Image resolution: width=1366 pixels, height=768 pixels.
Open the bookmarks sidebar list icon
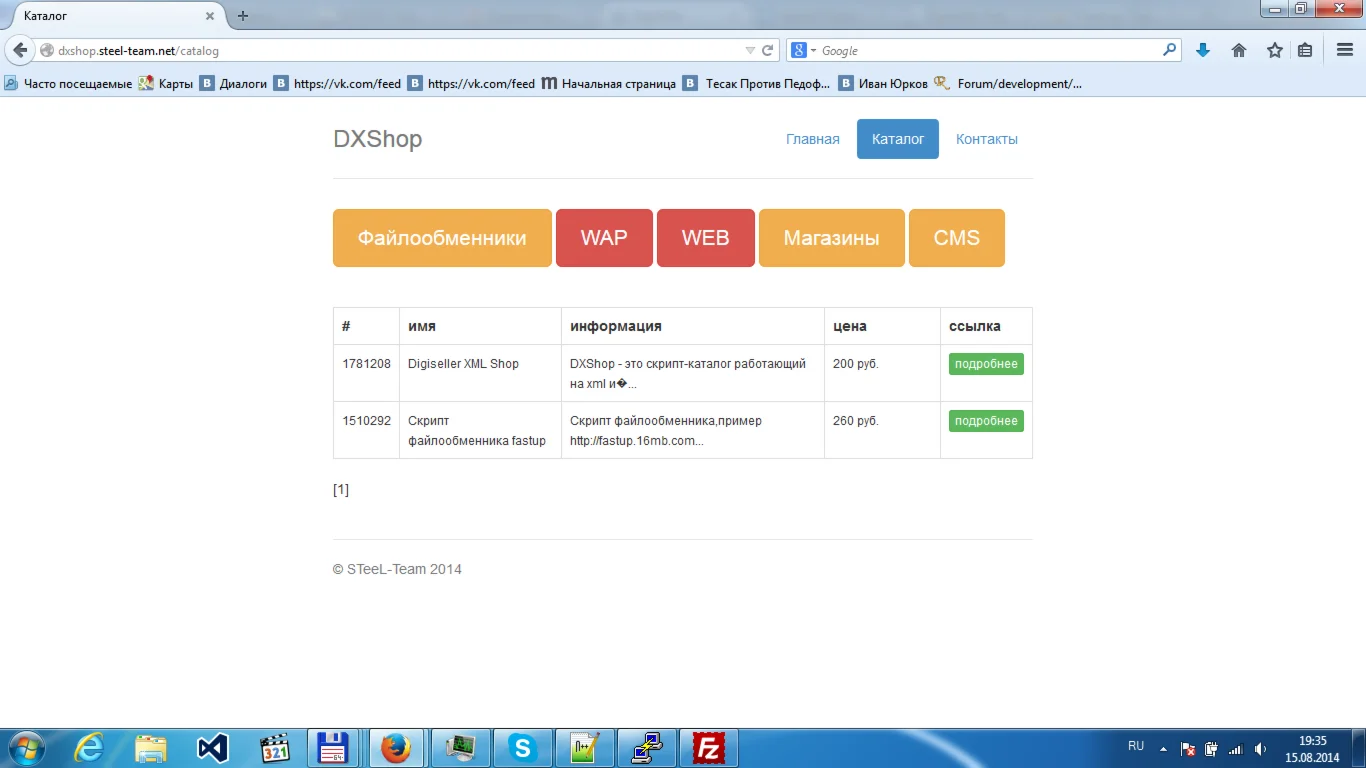pos(1304,49)
